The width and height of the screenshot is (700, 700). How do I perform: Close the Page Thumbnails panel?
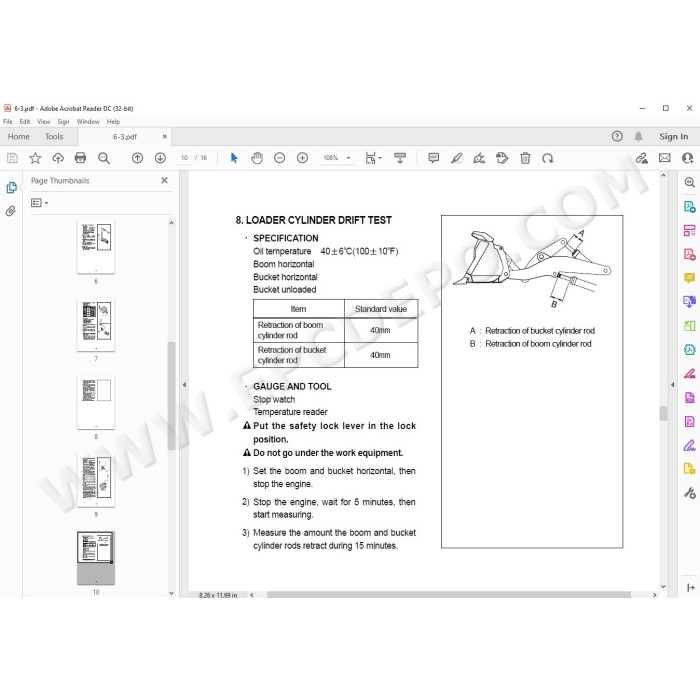coord(164,180)
